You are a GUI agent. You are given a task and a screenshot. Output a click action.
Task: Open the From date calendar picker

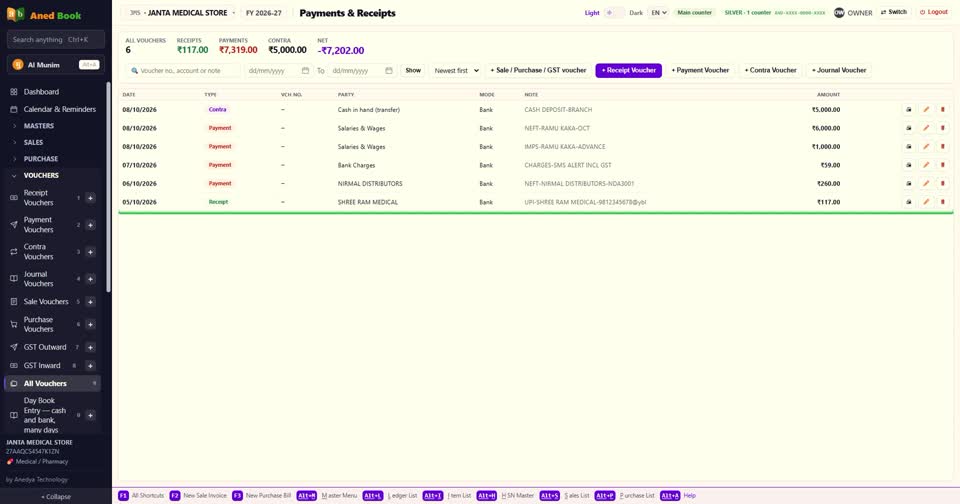305,70
